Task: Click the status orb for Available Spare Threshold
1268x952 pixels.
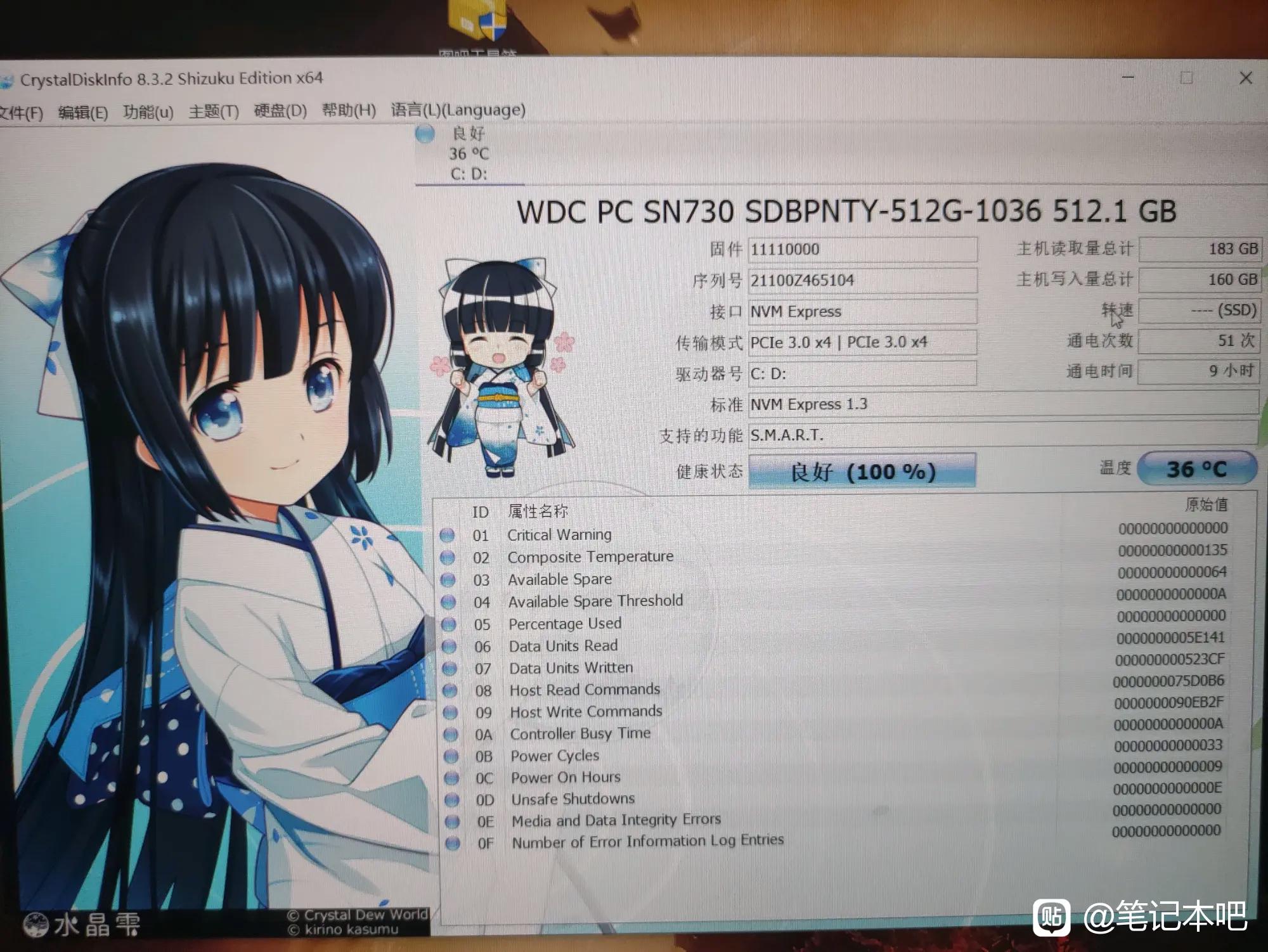Action: [448, 602]
